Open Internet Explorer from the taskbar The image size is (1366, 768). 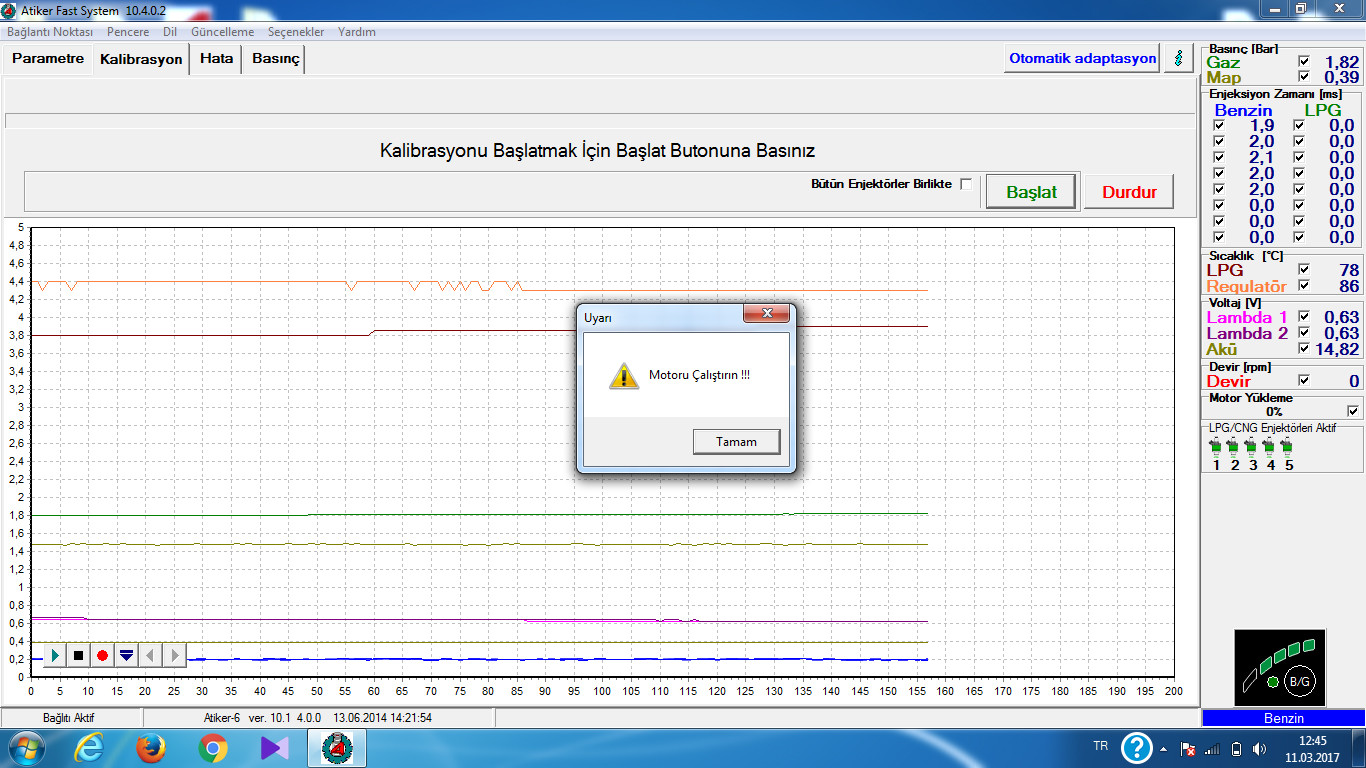(89, 748)
